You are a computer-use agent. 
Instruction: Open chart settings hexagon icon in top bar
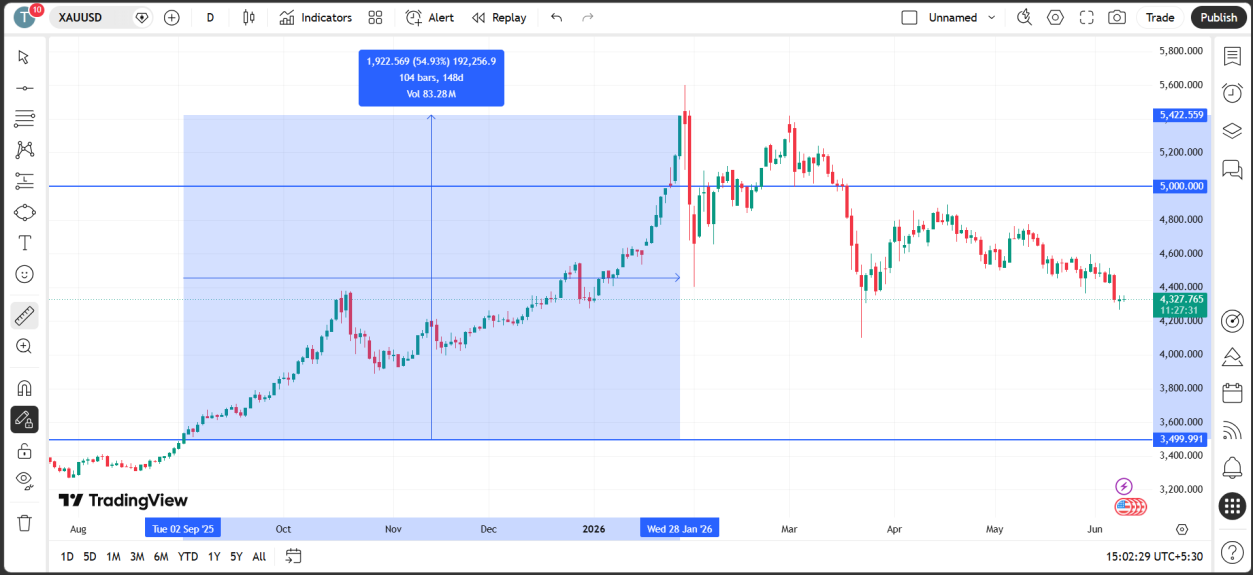(x=1055, y=17)
